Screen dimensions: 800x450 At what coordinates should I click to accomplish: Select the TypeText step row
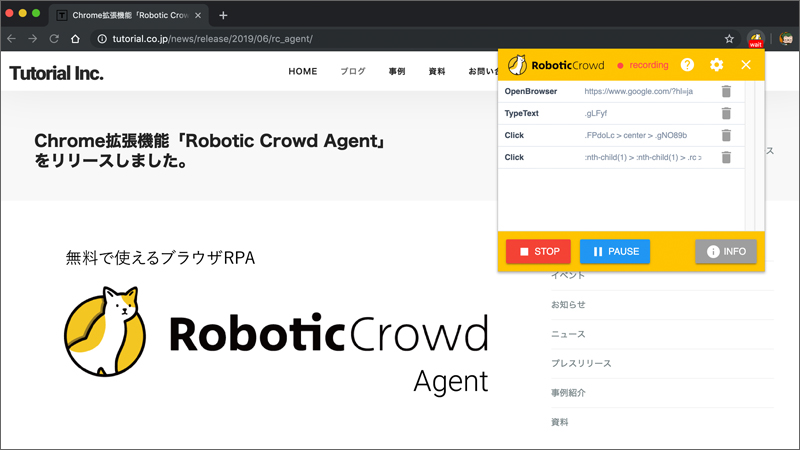click(621, 113)
